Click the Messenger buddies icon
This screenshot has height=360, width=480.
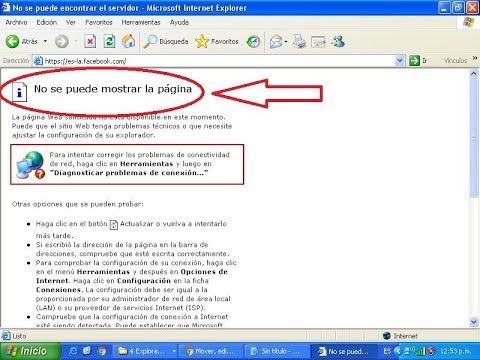[x=338, y=42]
